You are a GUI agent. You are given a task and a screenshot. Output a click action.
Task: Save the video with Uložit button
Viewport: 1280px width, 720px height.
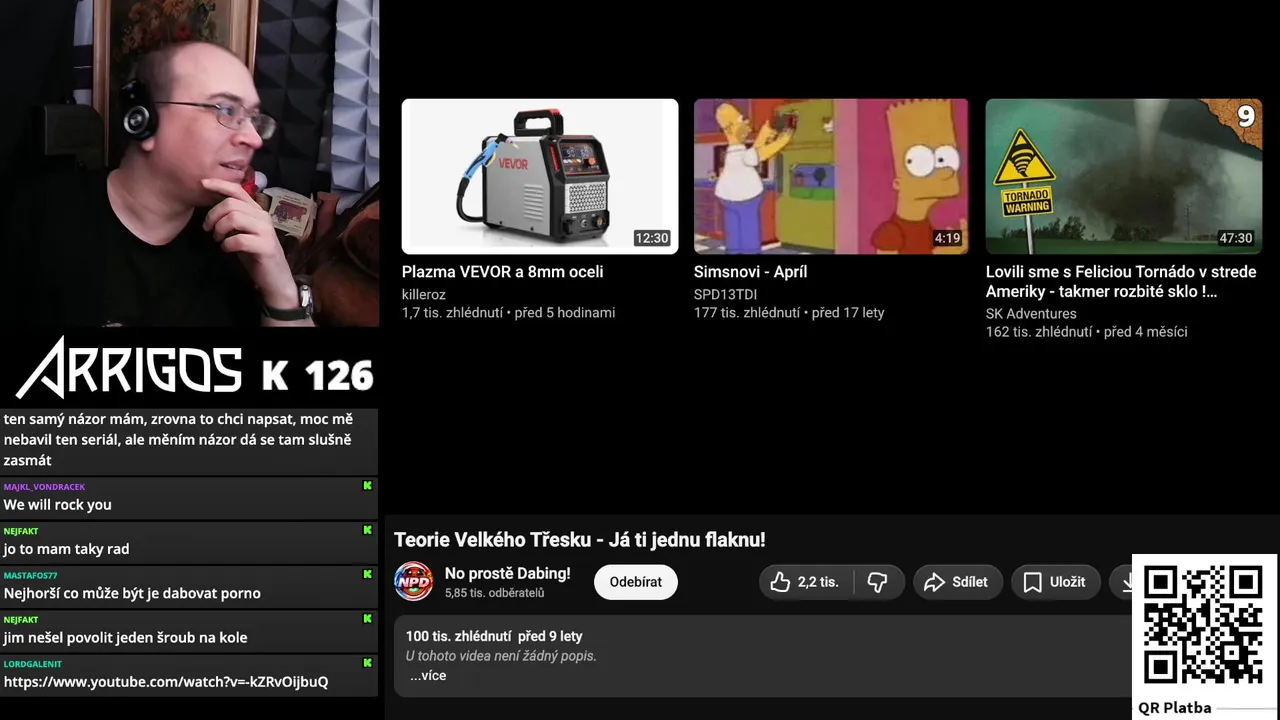pos(1056,582)
